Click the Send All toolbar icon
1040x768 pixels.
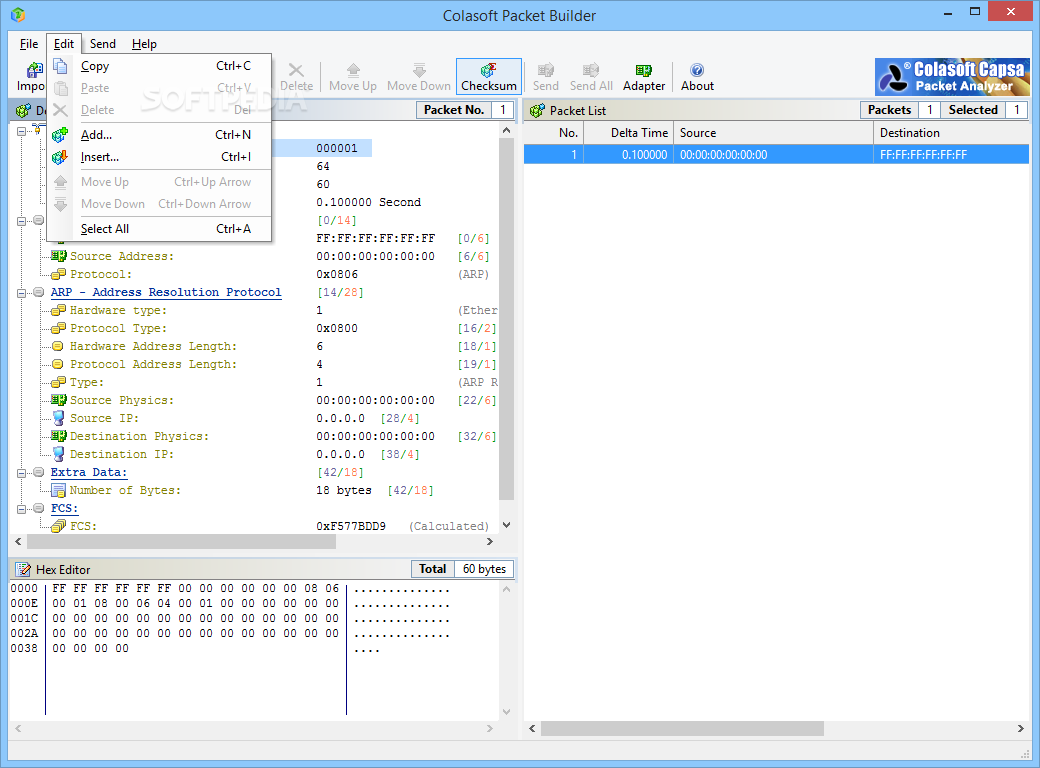(591, 77)
